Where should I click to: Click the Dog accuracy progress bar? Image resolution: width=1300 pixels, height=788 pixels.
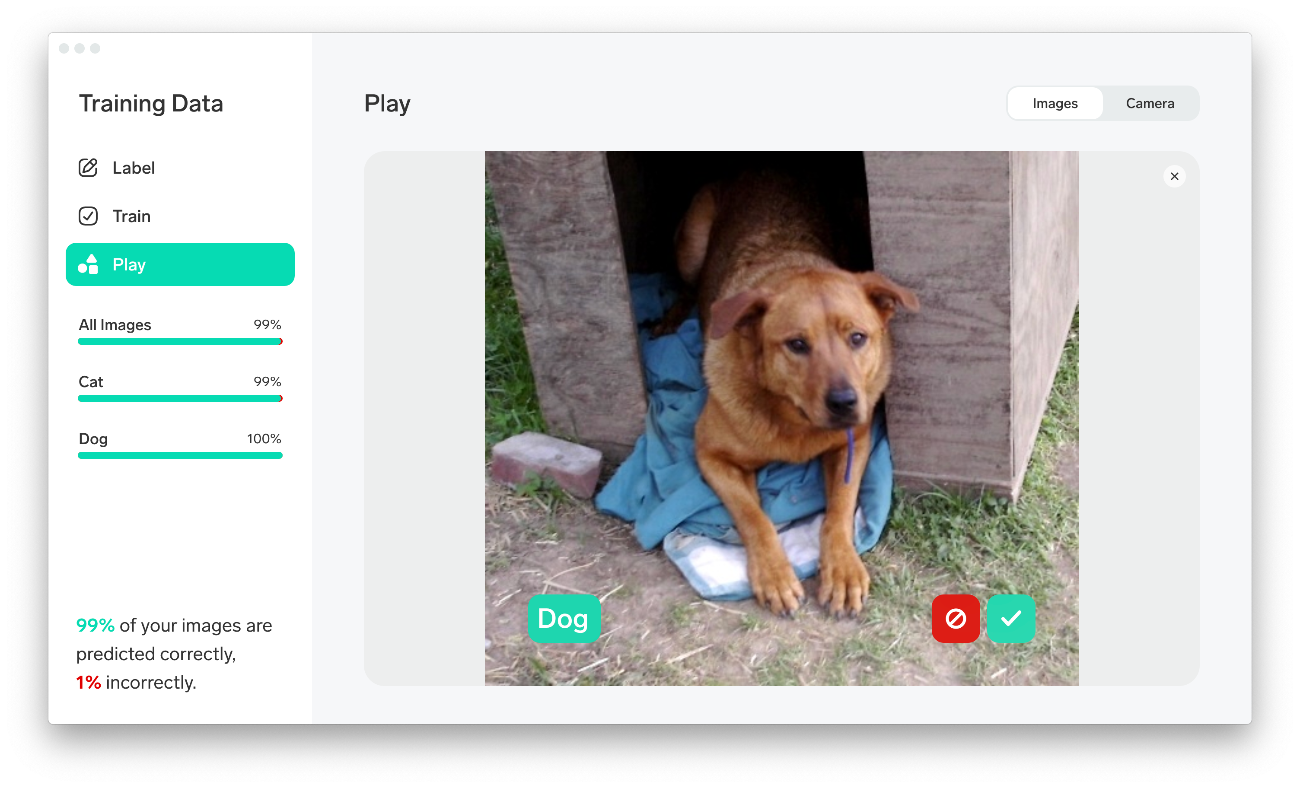[180, 456]
